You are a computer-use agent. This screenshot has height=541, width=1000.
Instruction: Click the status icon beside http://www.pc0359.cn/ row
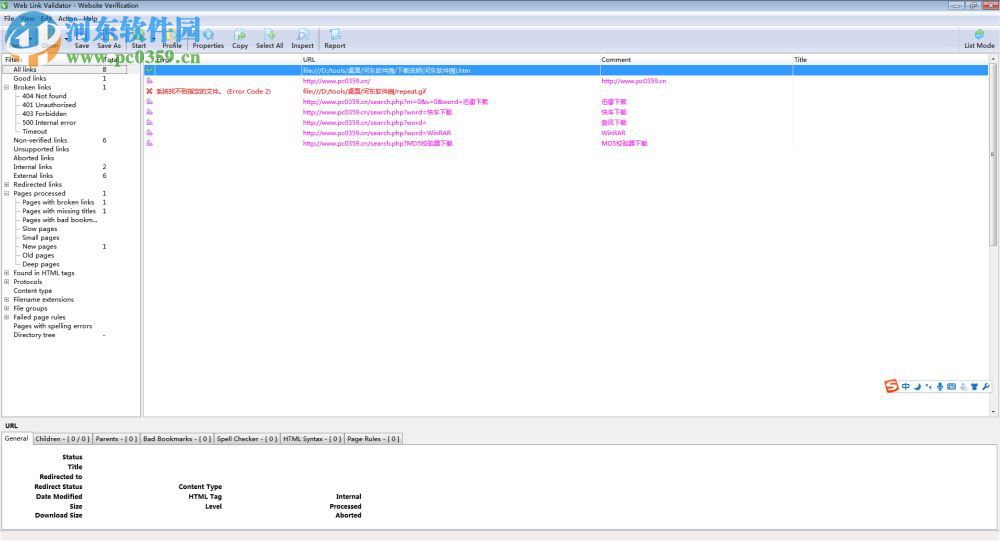[x=149, y=81]
